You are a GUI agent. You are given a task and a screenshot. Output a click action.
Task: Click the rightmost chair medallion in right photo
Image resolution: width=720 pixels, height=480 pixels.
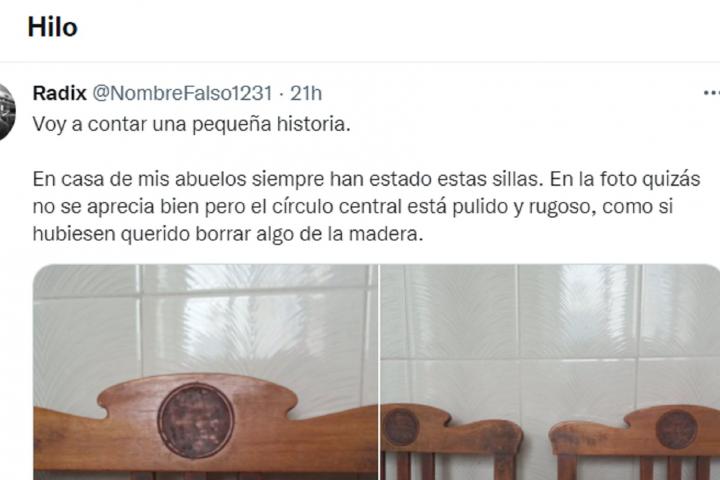pyautogui.click(x=676, y=429)
